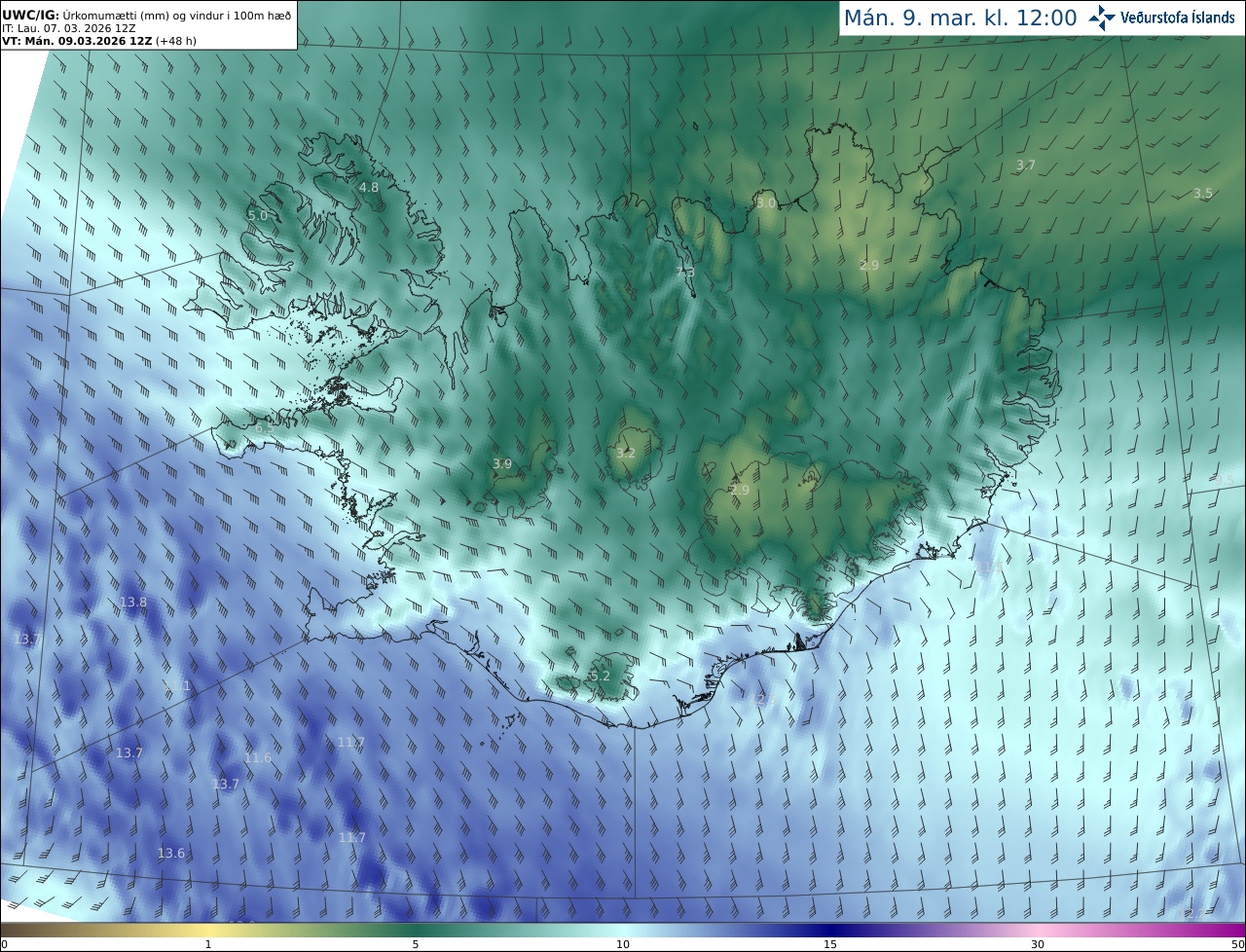1246x952 pixels.
Task: Click the colour scale tick labelled 50
Action: click(1237, 944)
